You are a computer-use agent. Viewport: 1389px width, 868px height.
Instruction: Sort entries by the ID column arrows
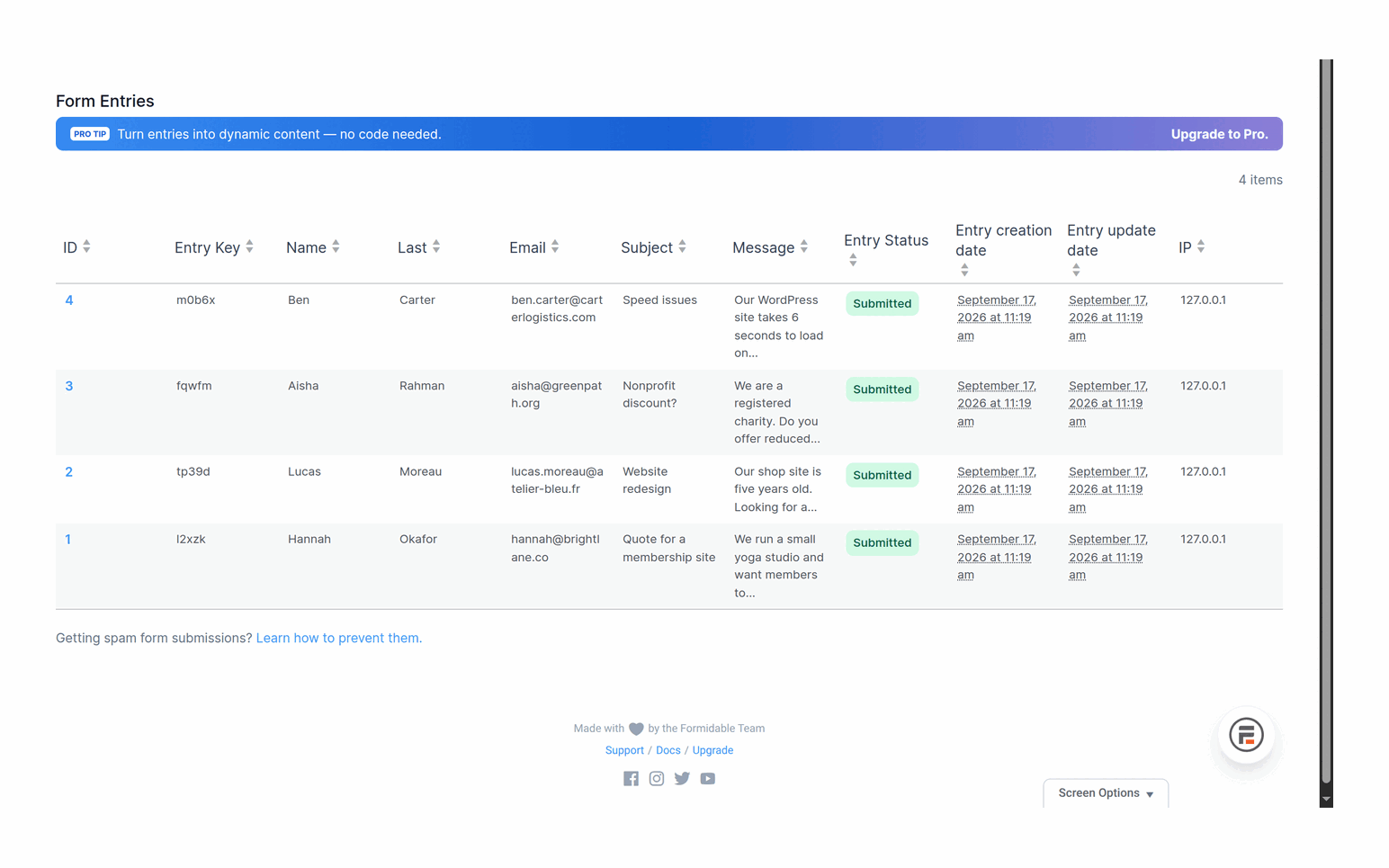[87, 246]
